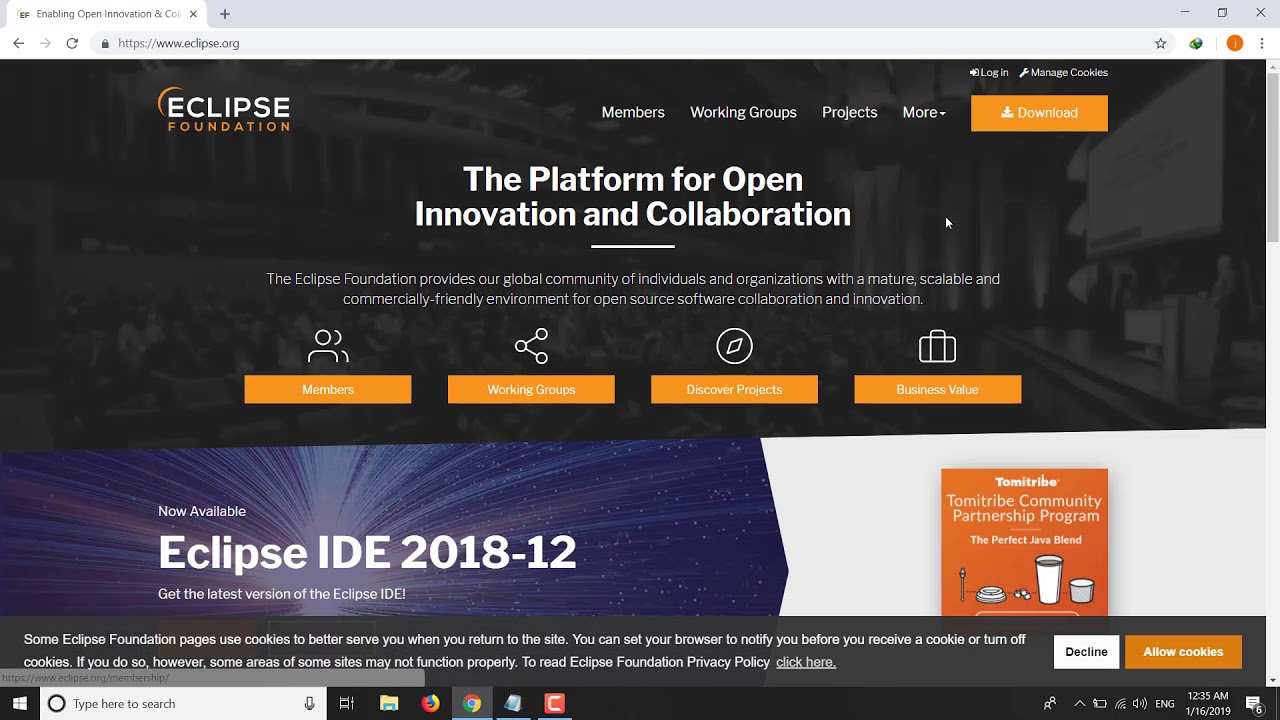The width and height of the screenshot is (1280, 720).
Task: Click the Business Value briefcase icon
Action: click(937, 346)
